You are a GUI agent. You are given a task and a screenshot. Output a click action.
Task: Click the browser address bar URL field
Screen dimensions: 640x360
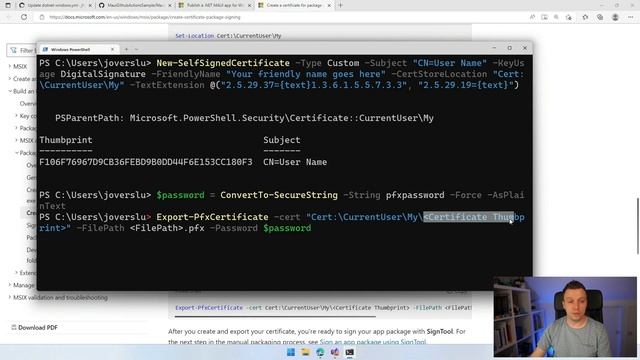pos(282,17)
